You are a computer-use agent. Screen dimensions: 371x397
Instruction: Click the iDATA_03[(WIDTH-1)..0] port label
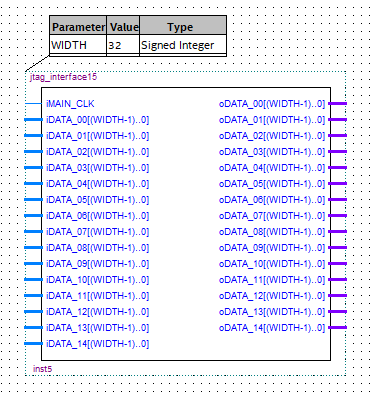[97, 168]
